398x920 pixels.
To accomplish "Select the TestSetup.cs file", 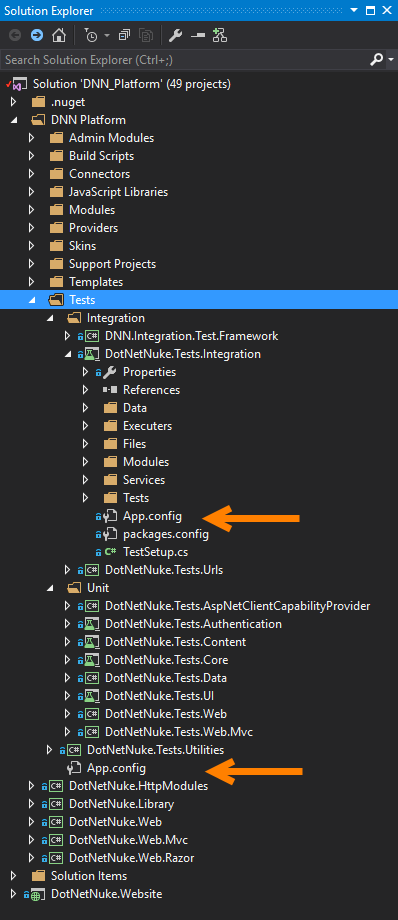I will tap(155, 552).
